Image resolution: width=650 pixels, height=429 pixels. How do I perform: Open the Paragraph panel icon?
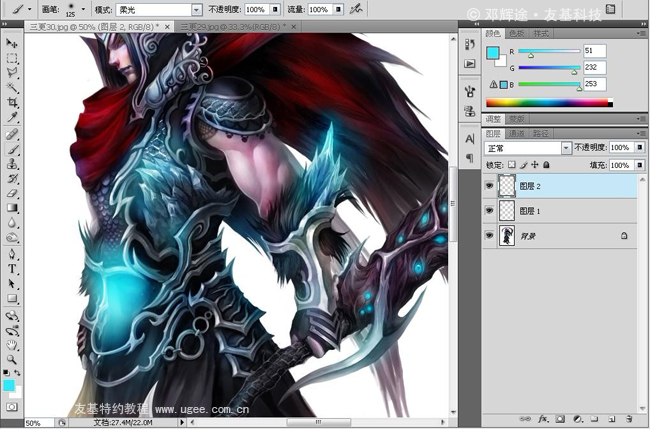point(470,158)
